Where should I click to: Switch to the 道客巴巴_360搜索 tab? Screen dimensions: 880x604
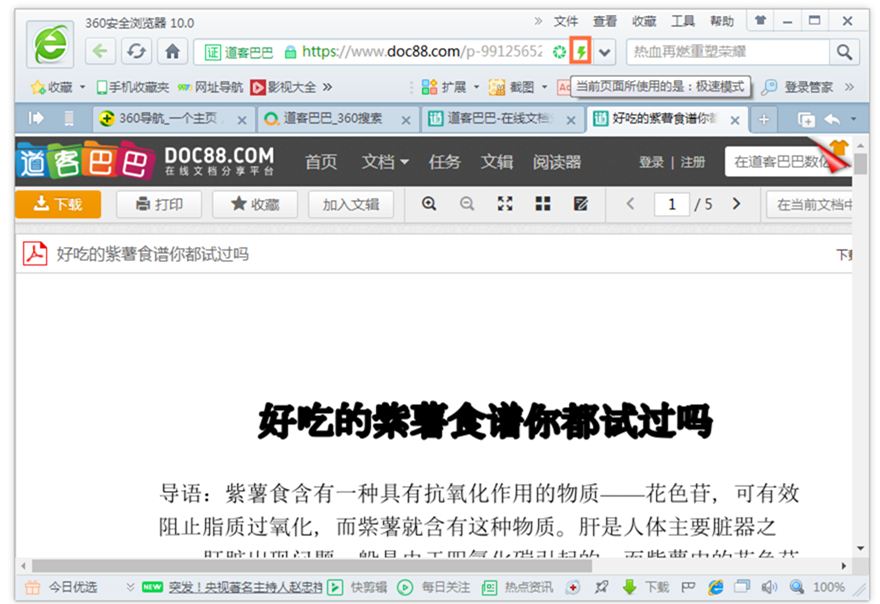coord(331,118)
